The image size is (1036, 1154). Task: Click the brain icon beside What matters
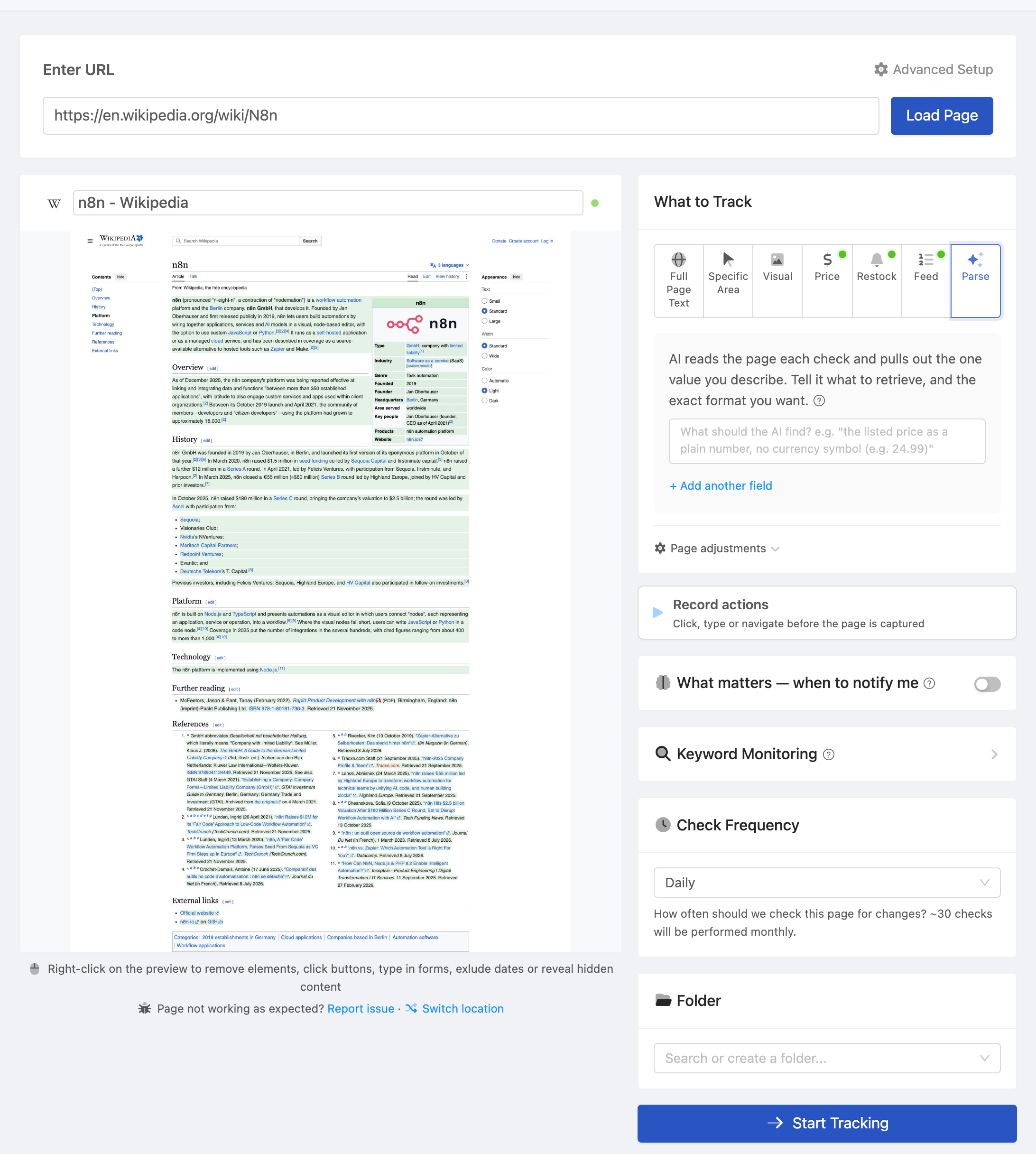[x=663, y=683]
